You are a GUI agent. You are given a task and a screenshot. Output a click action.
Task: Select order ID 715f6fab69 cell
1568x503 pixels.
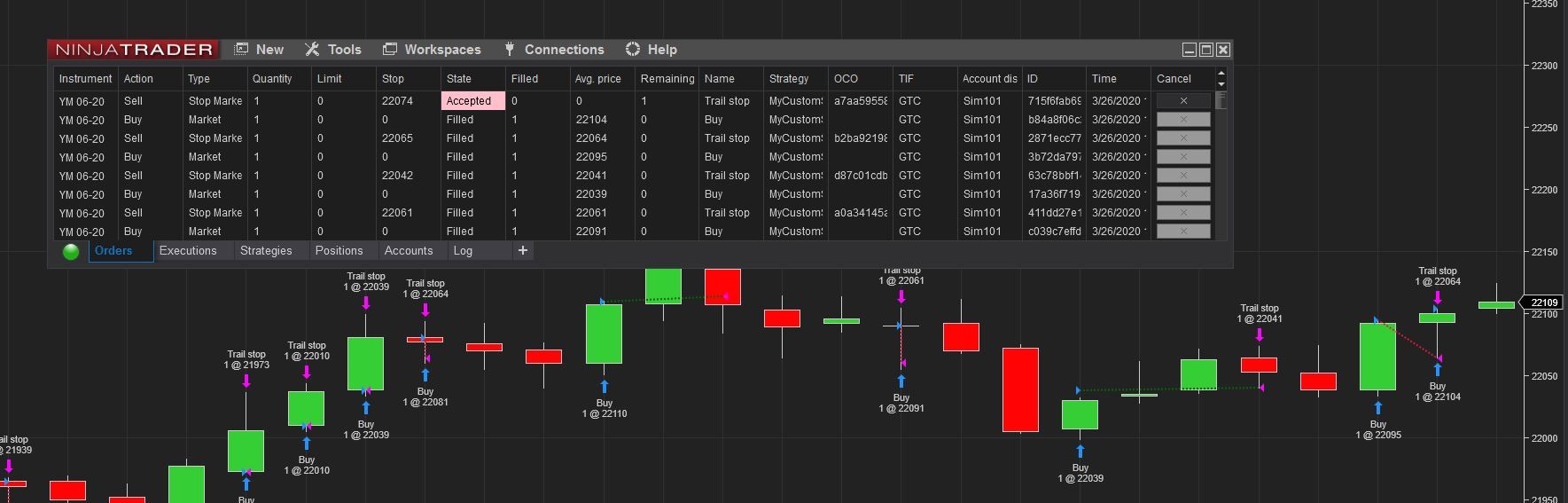pyautogui.click(x=1054, y=101)
